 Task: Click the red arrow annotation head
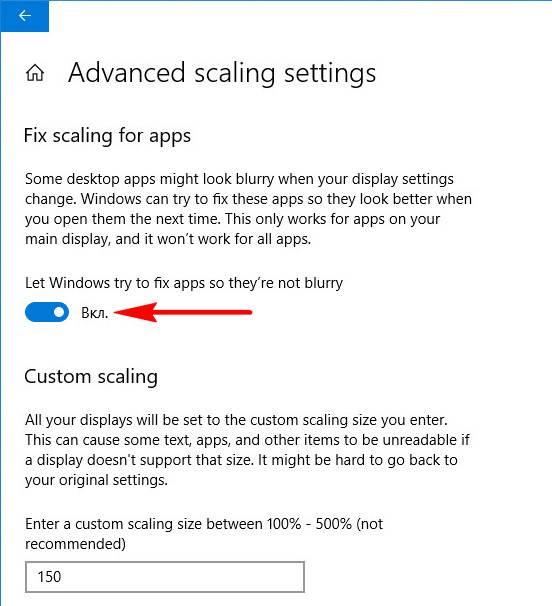pyautogui.click(x=135, y=312)
